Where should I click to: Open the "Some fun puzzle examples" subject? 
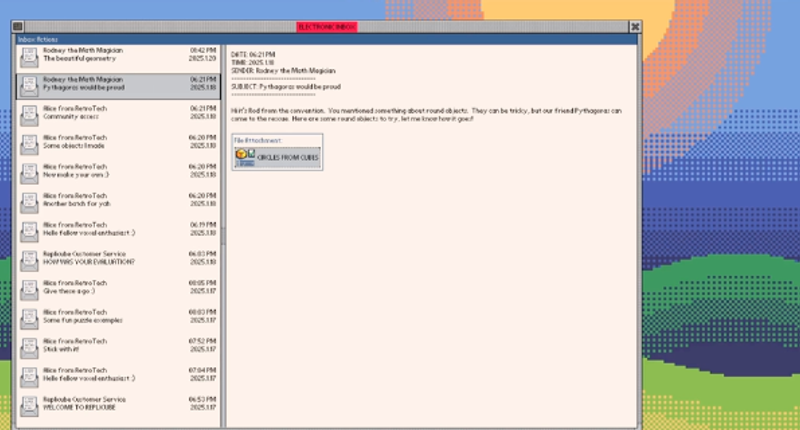[83, 320]
